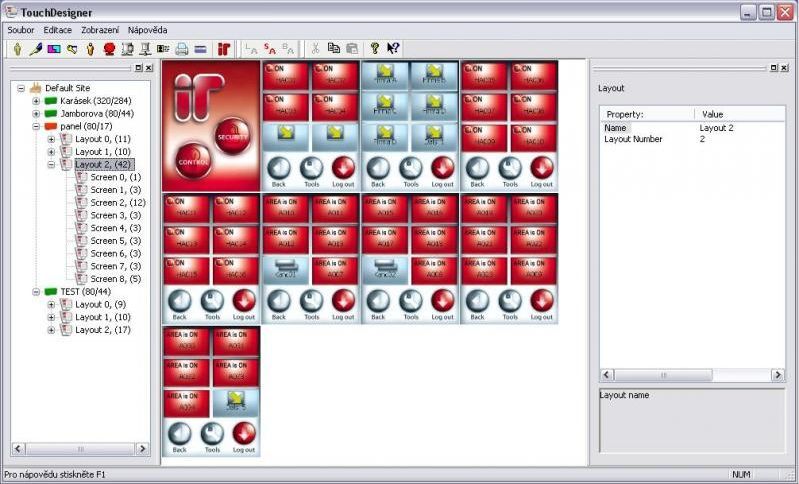Click the red SA text style icon
This screenshot has height=484, width=799.
269,48
